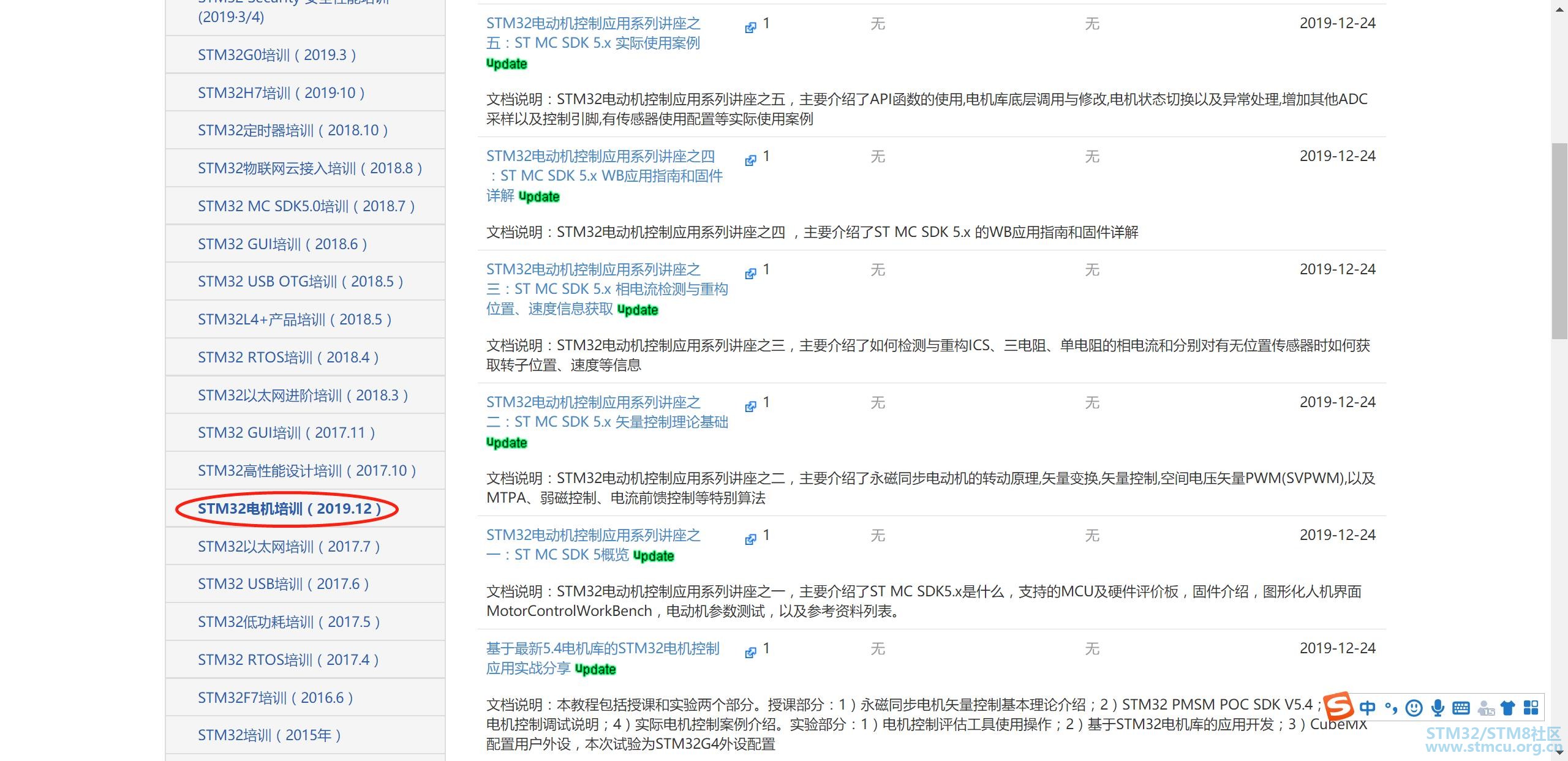Viewport: 1568px width, 761px height.
Task: Click the page vertical scrollbar thumb
Action: (1559, 241)
